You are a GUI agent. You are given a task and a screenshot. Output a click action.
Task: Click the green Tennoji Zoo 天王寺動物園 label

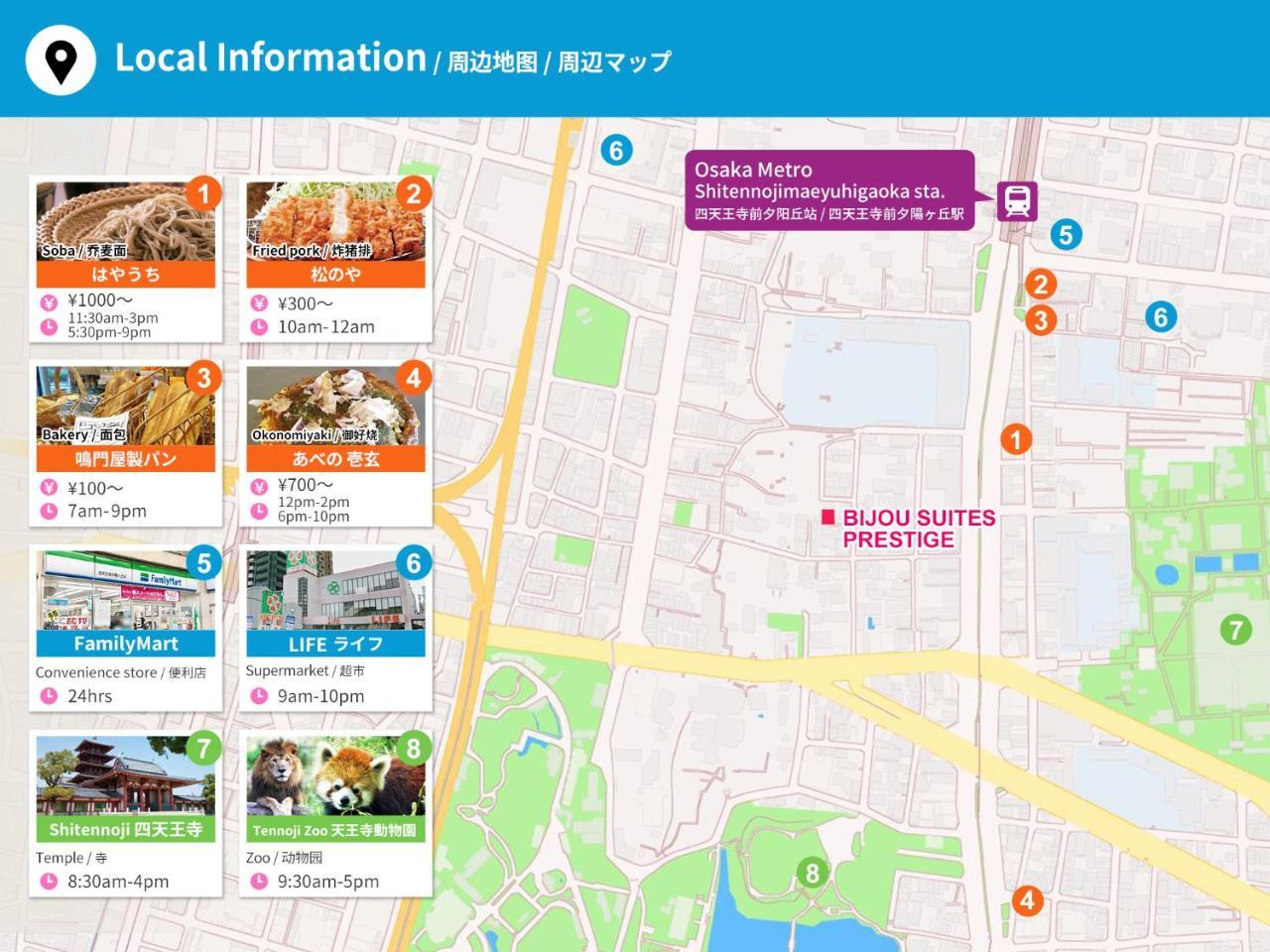point(336,829)
